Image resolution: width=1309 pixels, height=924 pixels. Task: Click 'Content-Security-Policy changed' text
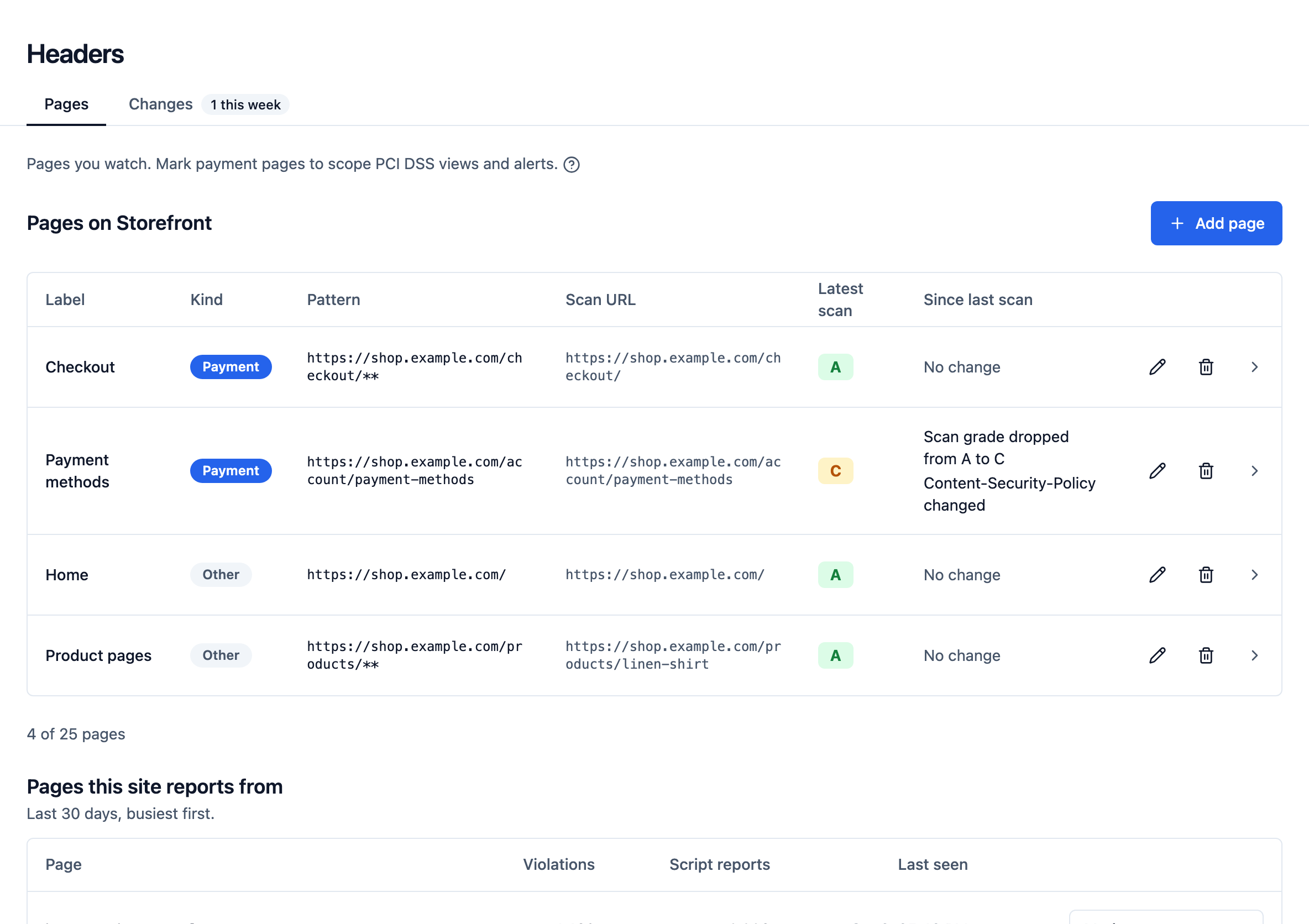(x=1009, y=494)
